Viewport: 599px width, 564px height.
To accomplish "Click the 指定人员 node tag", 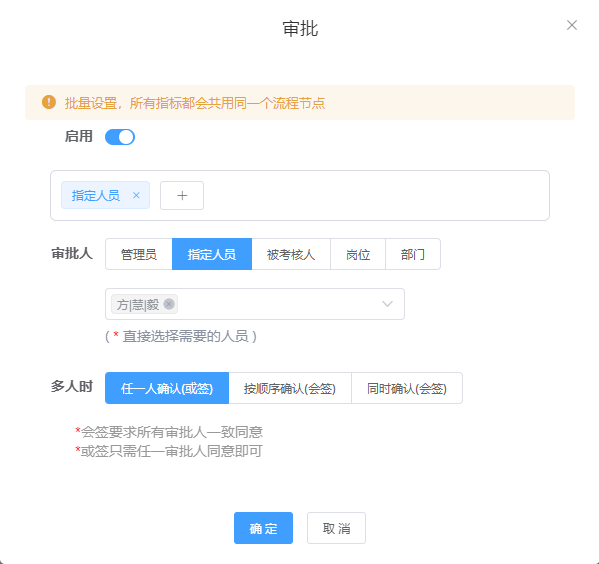I will [x=96, y=195].
